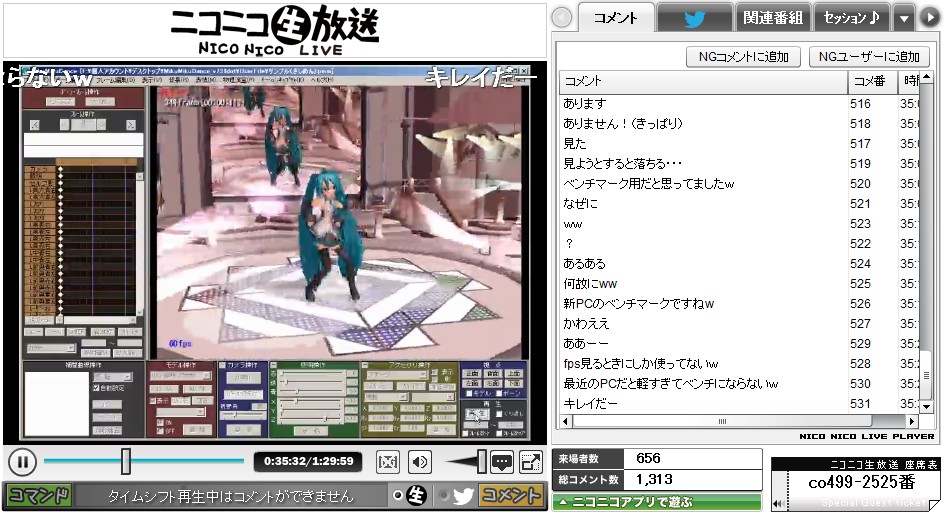Mute the player with the speaker icon

click(420, 463)
